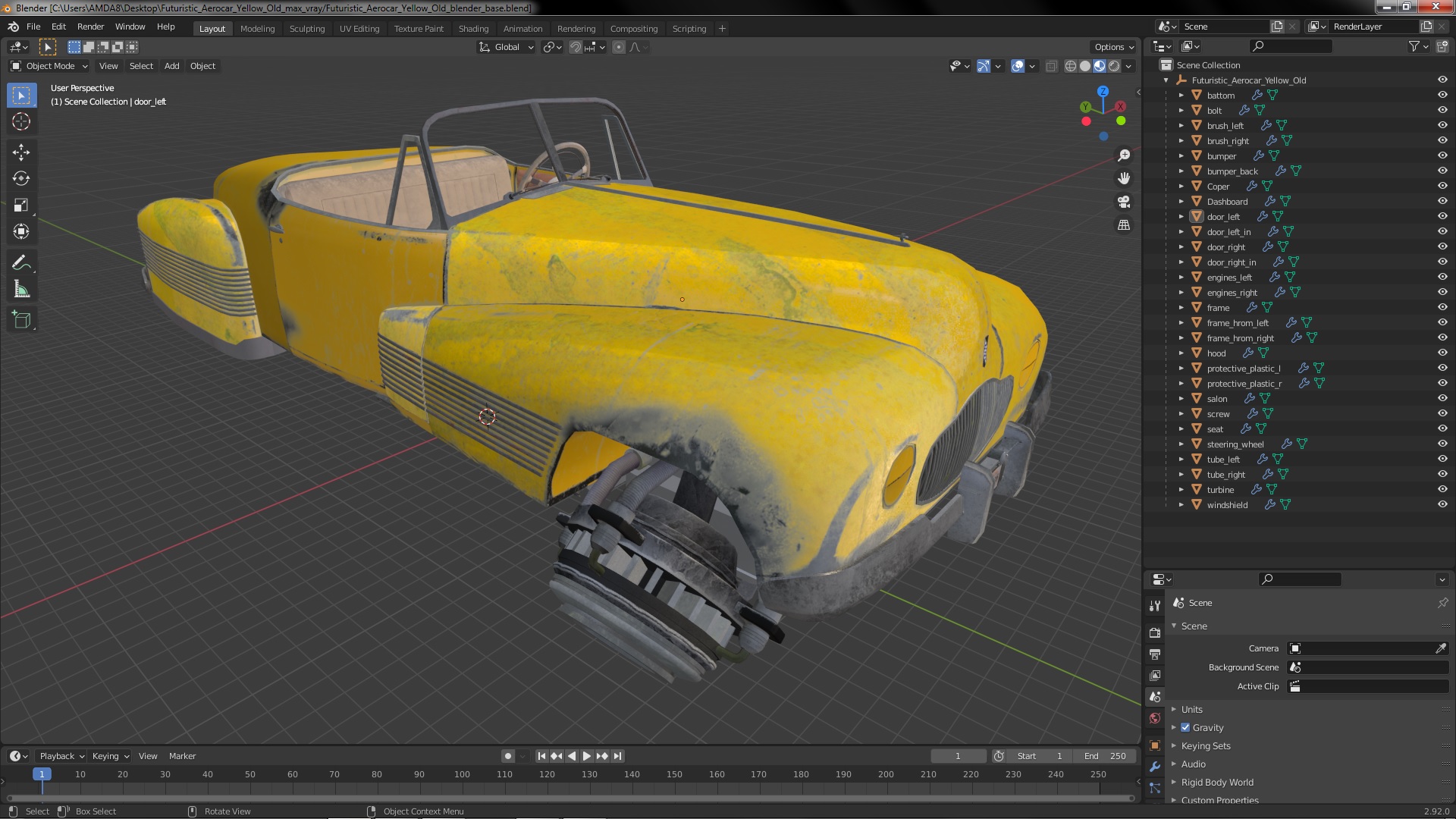Image resolution: width=1456 pixels, height=819 pixels.
Task: Jump to the timeline start frame
Action: click(x=541, y=756)
